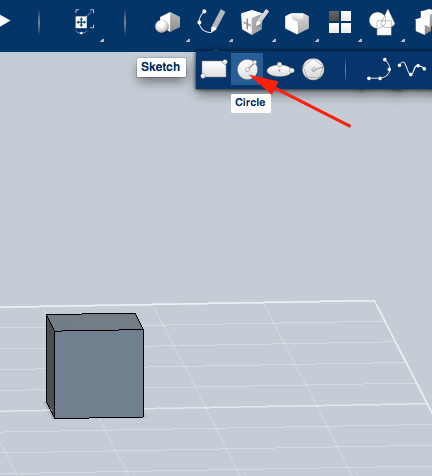The image size is (432, 476).
Task: Select the Modify tool icon
Action: (x=297, y=23)
